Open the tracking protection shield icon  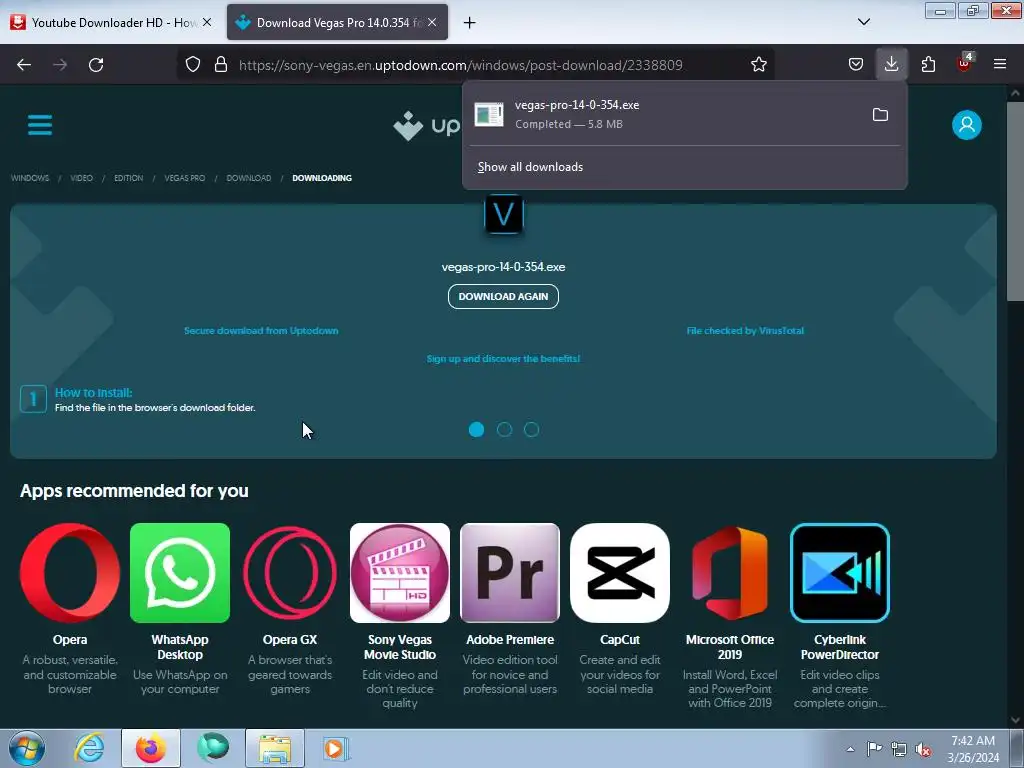(x=193, y=65)
